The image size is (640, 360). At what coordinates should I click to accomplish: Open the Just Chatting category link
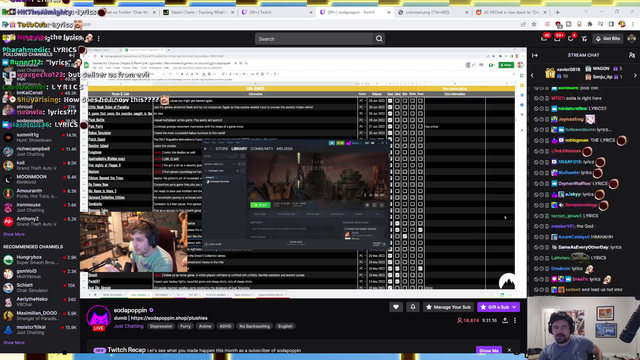point(129,326)
